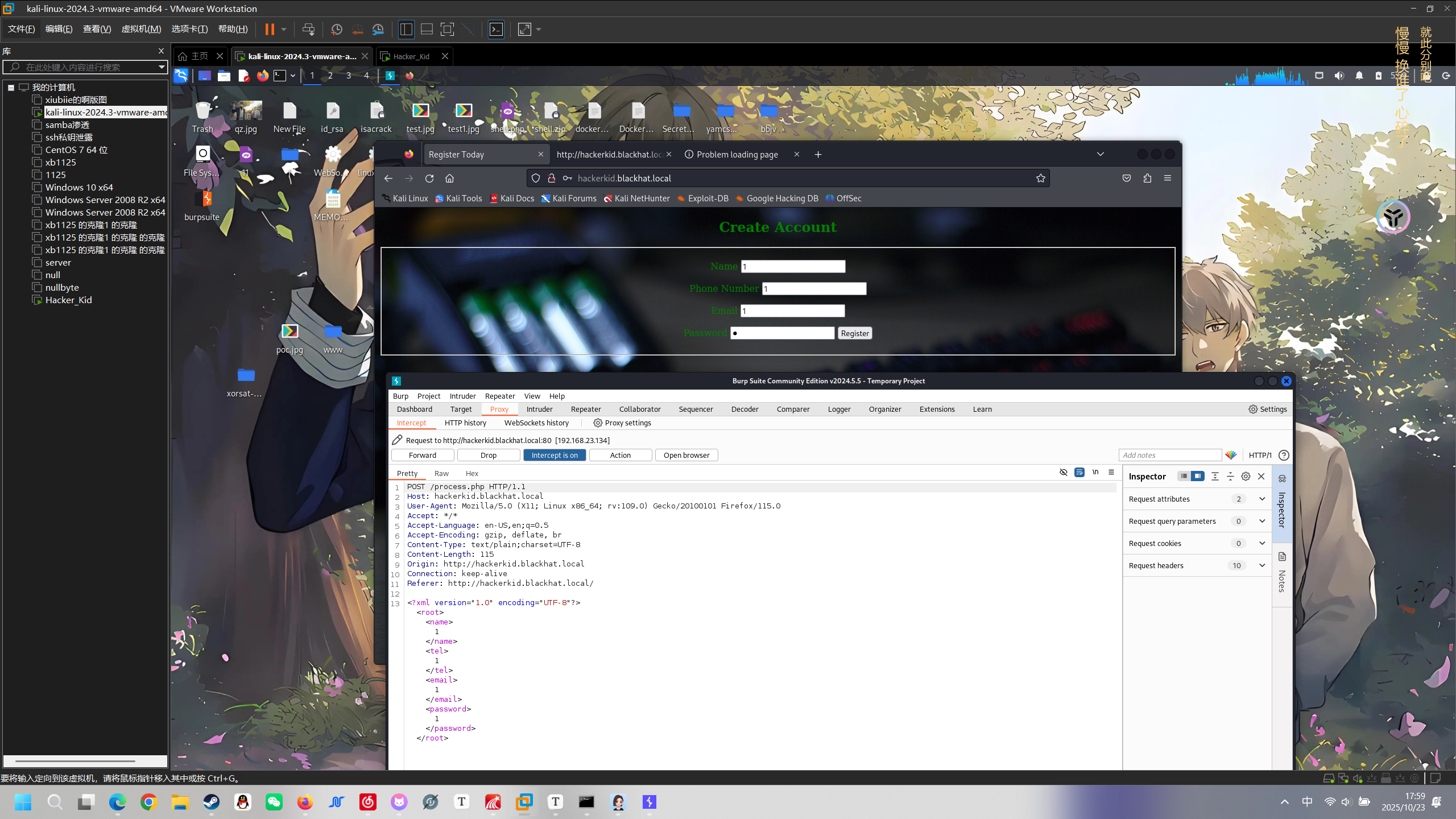
Task: Toggle Inspector vertical layout view button
Action: pos(1197,476)
